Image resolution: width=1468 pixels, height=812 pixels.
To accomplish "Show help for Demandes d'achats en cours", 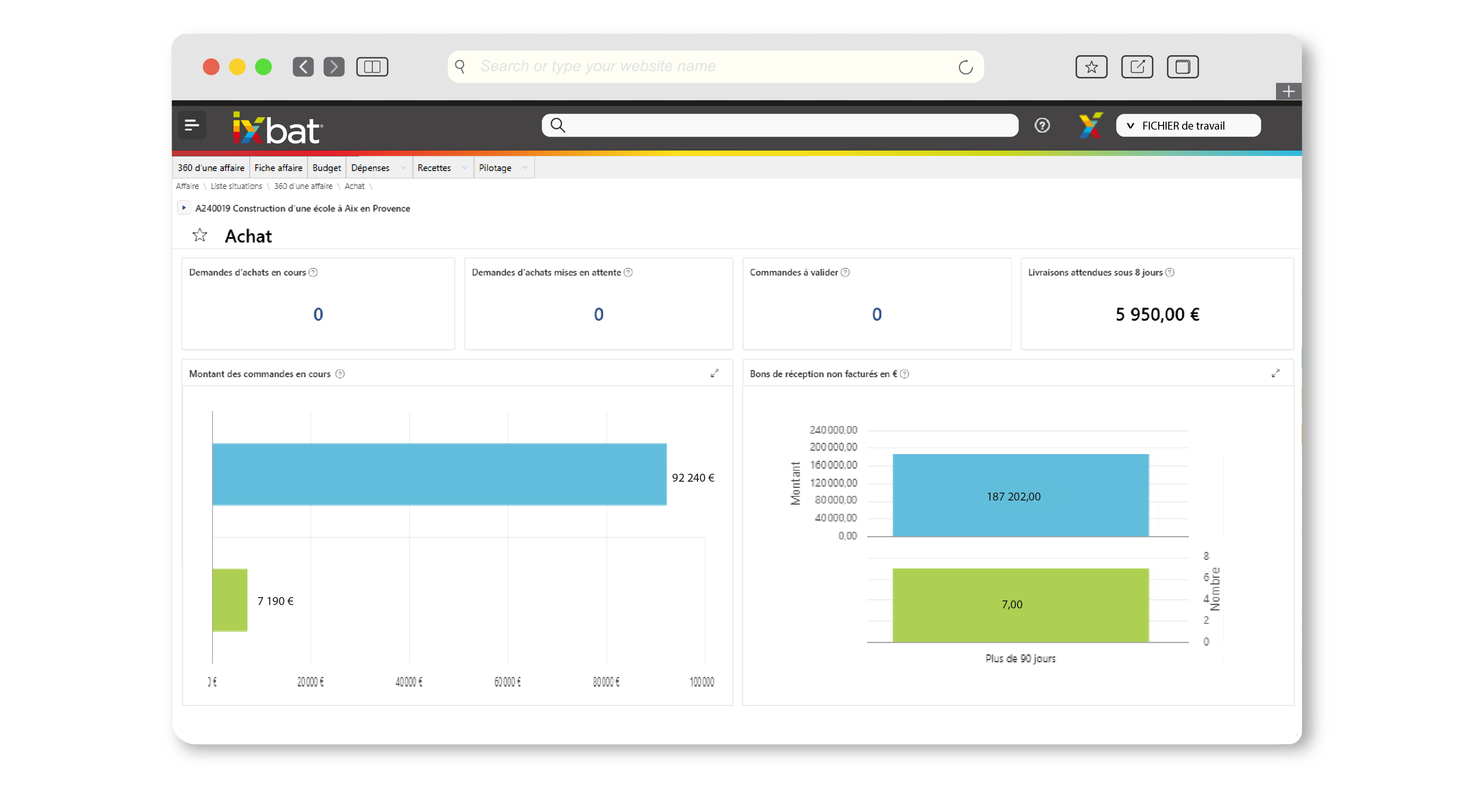I will 313,272.
